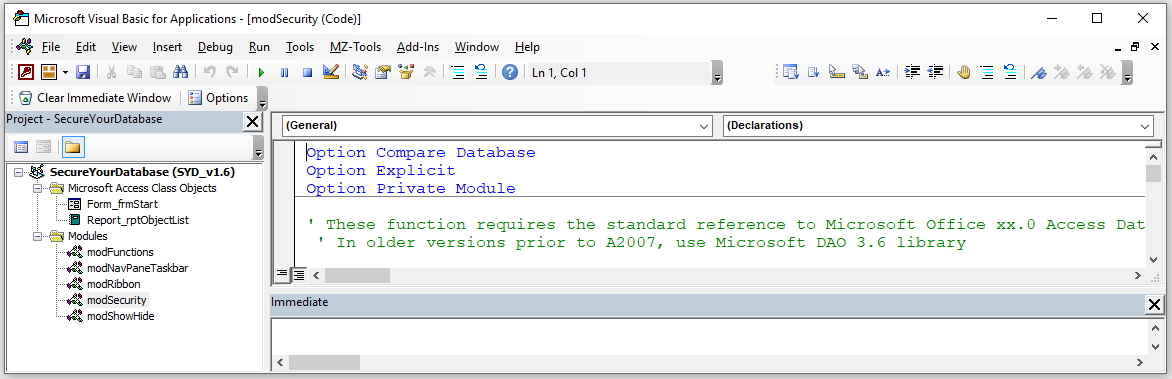Open the Edit toolbar options arrow after the bookmark icons

1127,73
